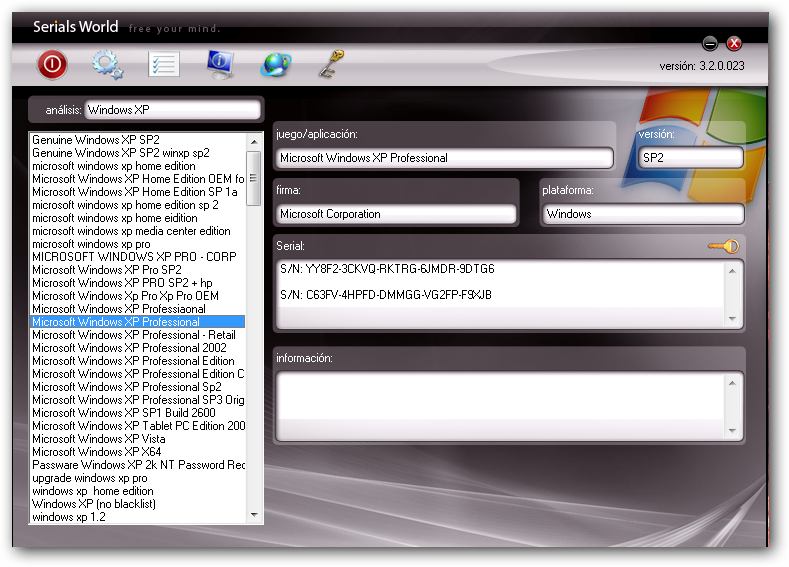Viewport: 789px width, 567px height.
Task: Click the gold key icon above Serial box
Action: tap(722, 246)
